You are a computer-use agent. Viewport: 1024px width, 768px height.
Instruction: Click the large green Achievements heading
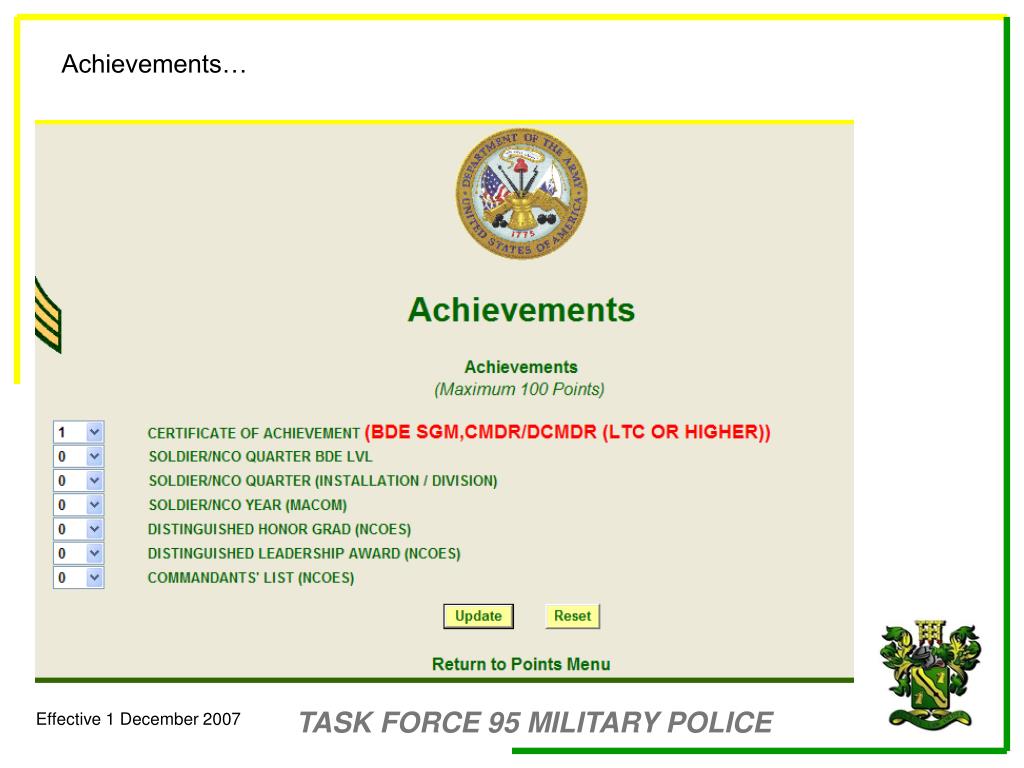[521, 310]
